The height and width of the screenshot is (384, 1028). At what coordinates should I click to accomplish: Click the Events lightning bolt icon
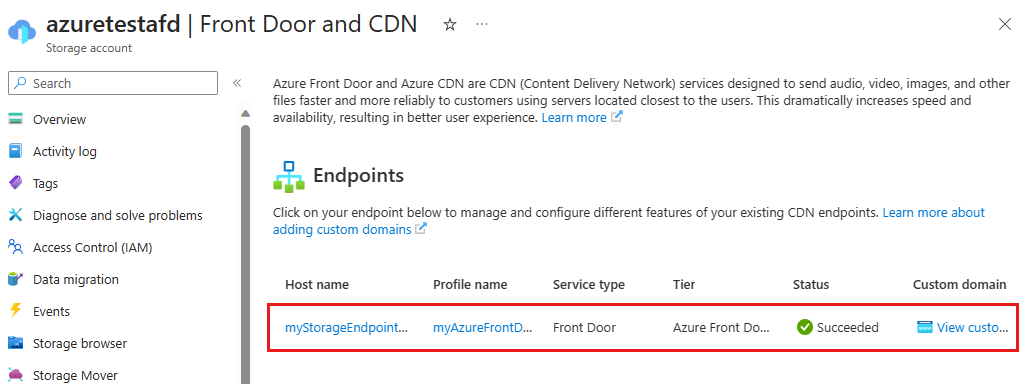click(15, 311)
